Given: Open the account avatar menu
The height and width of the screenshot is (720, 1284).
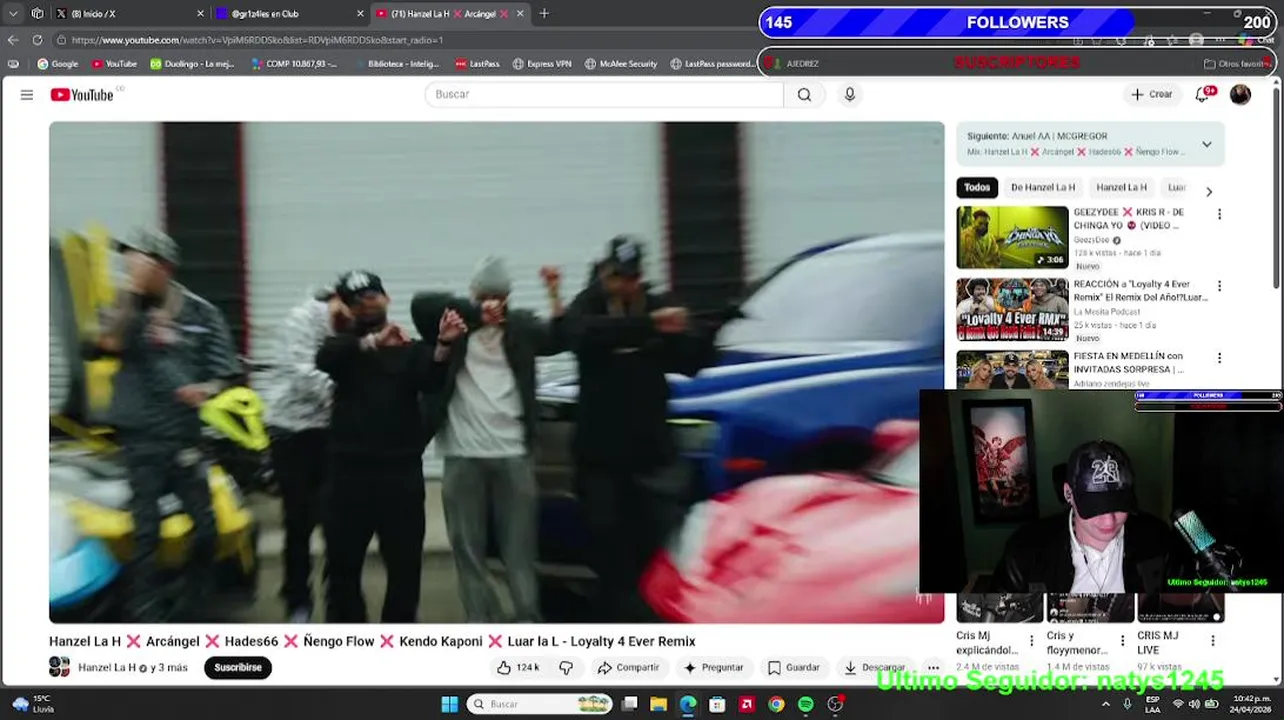Looking at the screenshot, I should coord(1240,95).
